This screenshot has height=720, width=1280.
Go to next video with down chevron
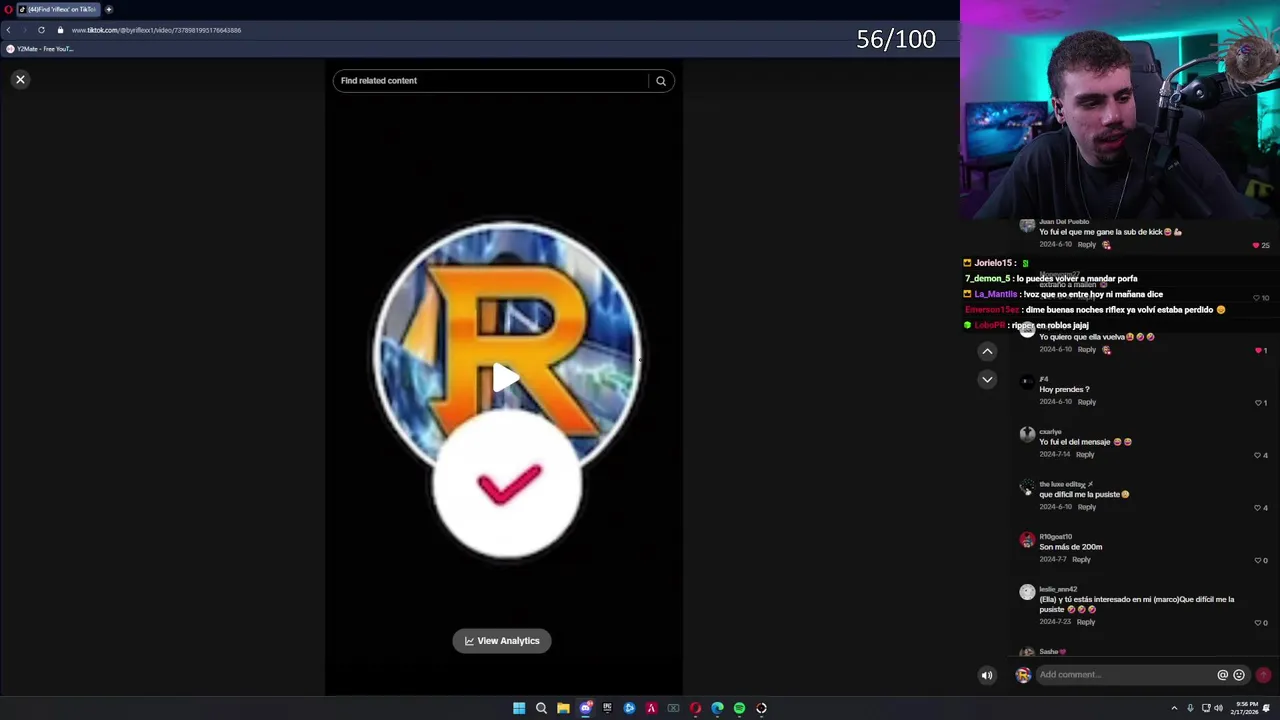click(x=987, y=379)
